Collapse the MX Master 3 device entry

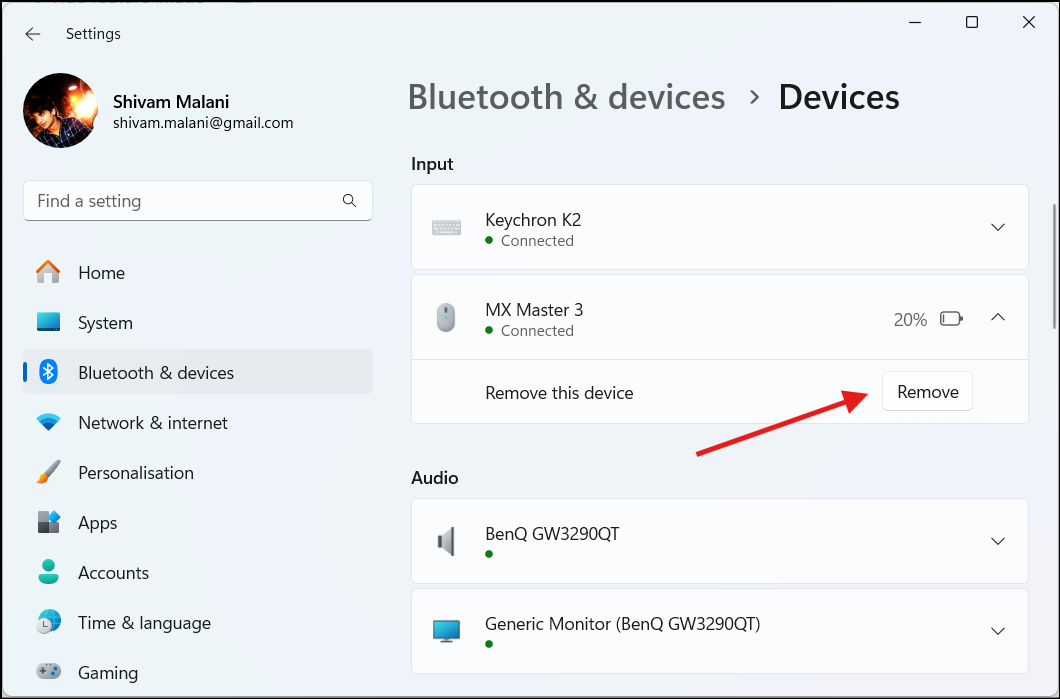tap(997, 317)
